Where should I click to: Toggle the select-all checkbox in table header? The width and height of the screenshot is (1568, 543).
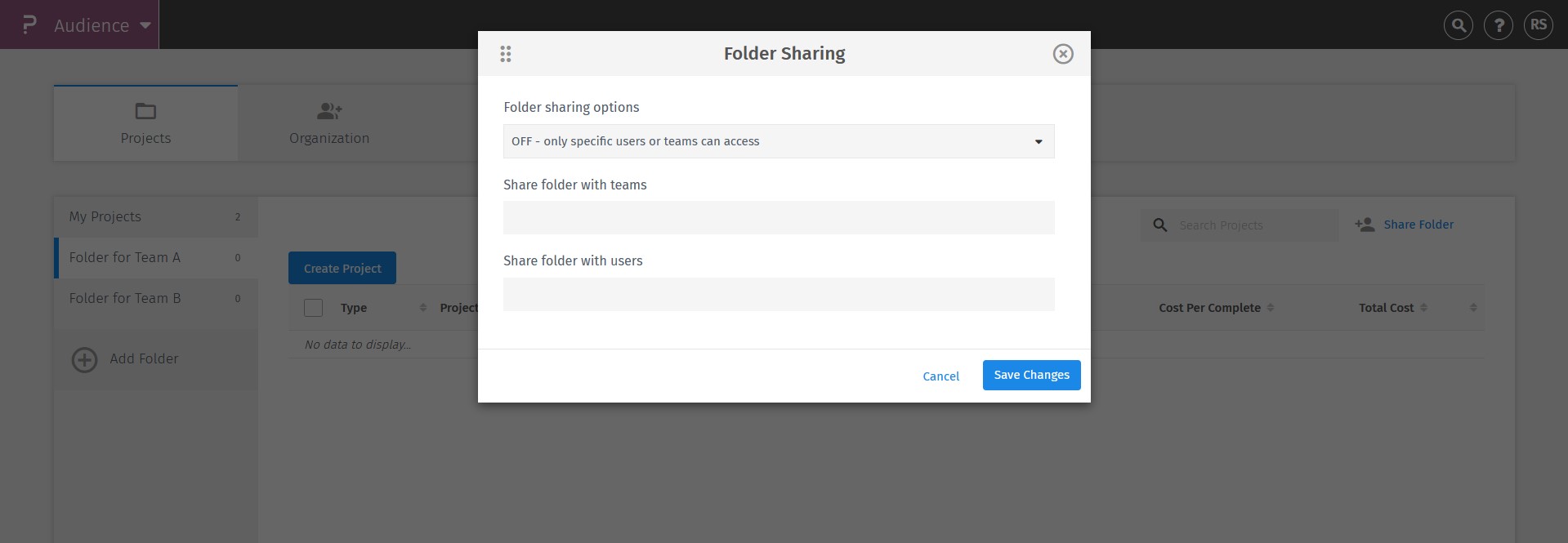(x=313, y=308)
